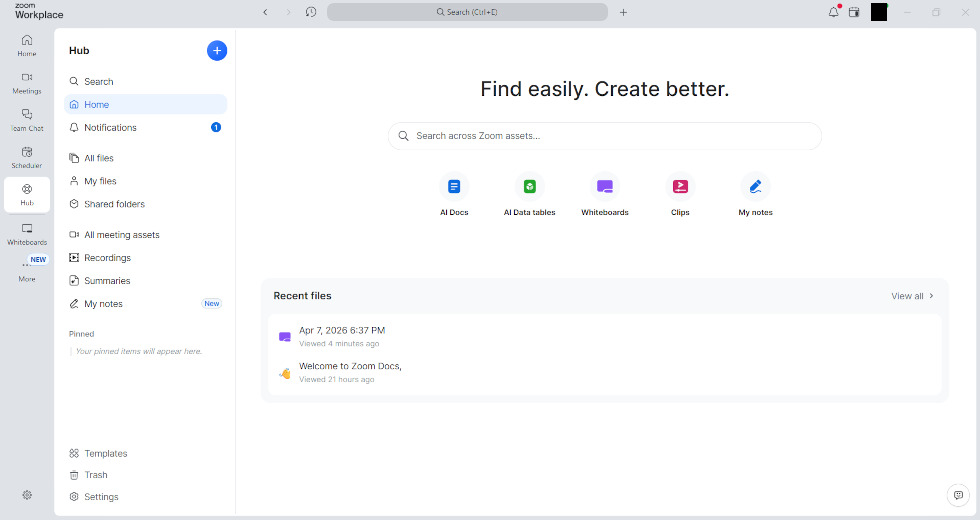Open the notifications bell in the title bar

coord(834,12)
